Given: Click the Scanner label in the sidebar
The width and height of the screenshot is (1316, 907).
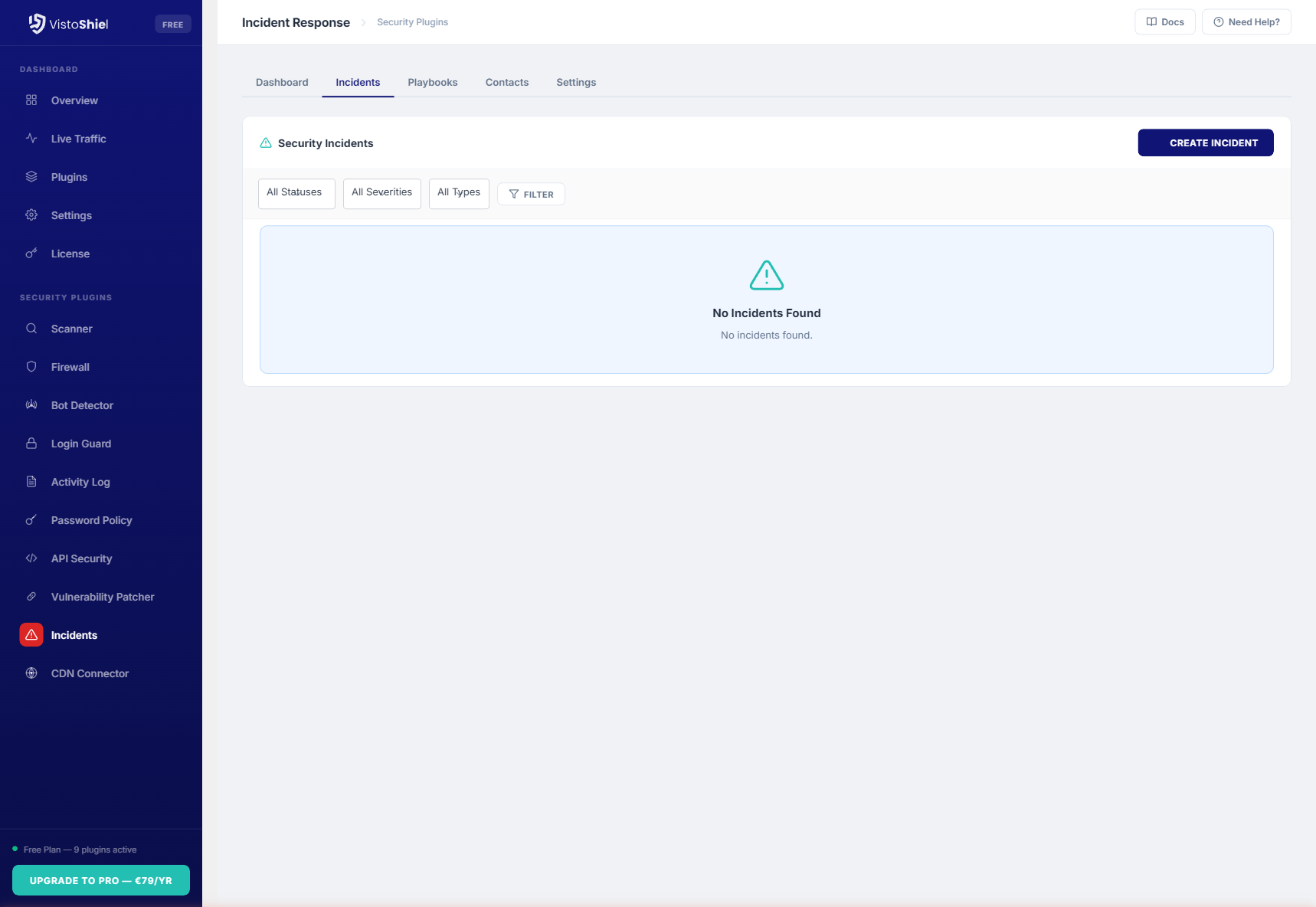Looking at the screenshot, I should click(x=72, y=329).
